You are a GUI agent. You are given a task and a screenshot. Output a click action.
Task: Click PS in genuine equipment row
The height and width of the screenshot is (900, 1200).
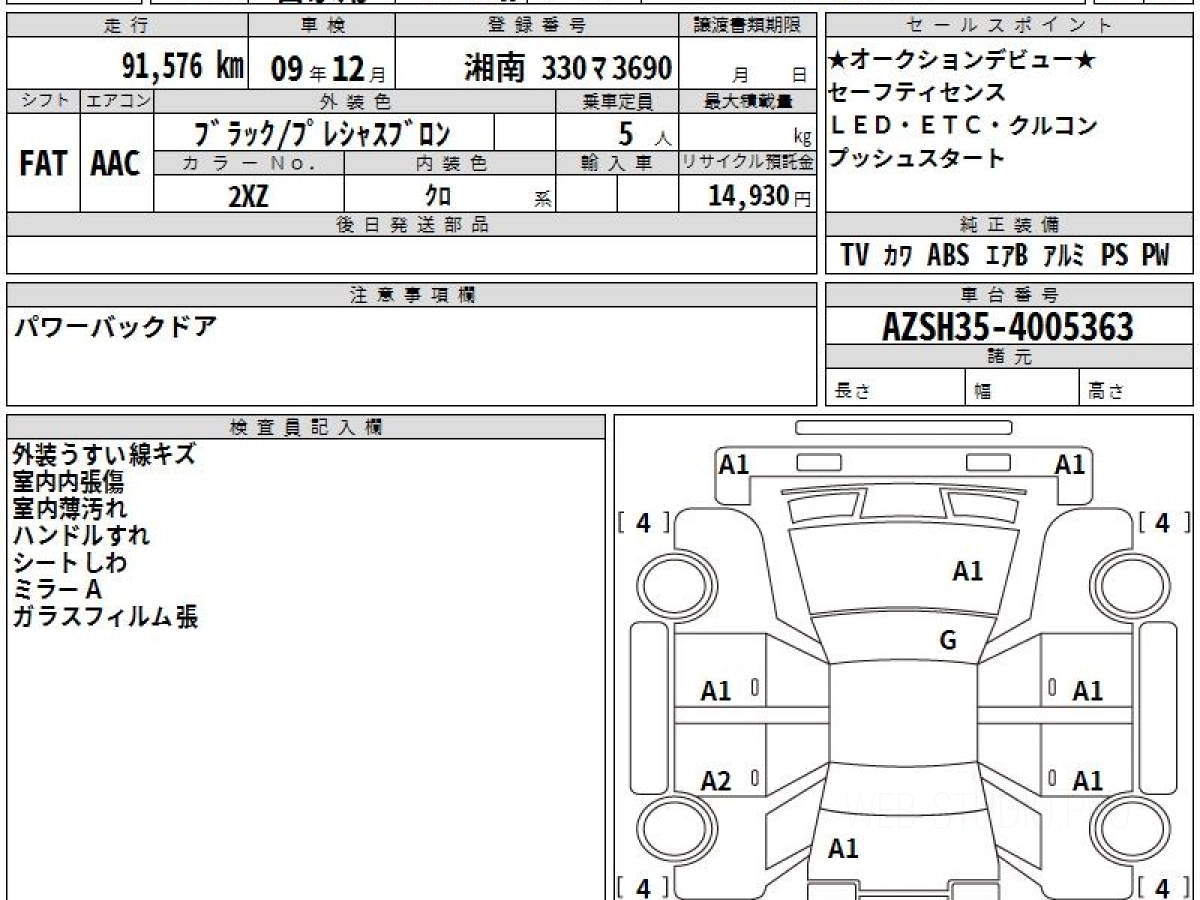click(1114, 255)
